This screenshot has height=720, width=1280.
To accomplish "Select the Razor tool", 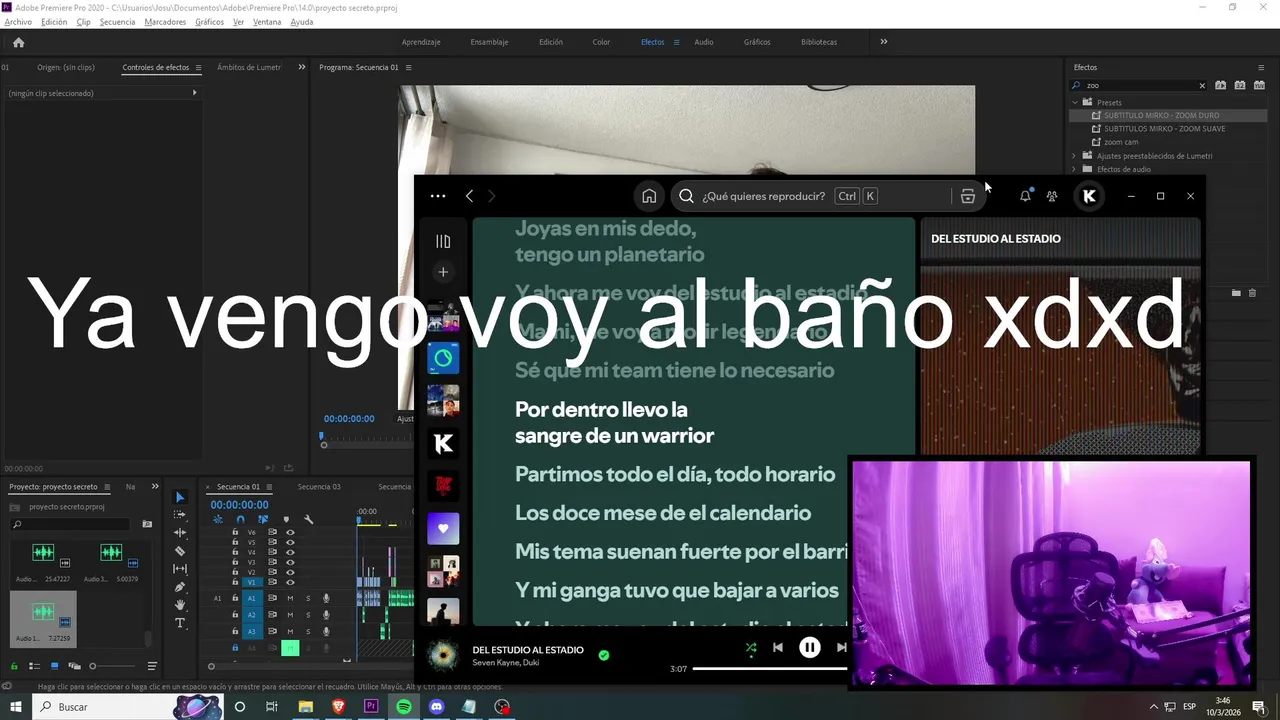I will tap(180, 551).
